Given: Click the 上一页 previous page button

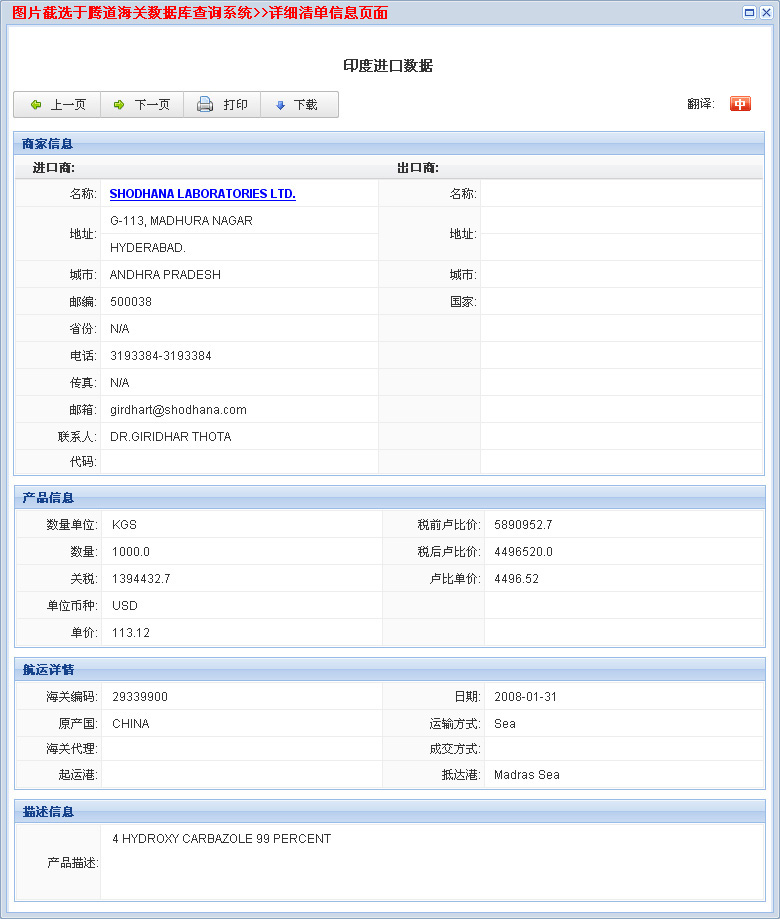Looking at the screenshot, I should click(x=58, y=105).
